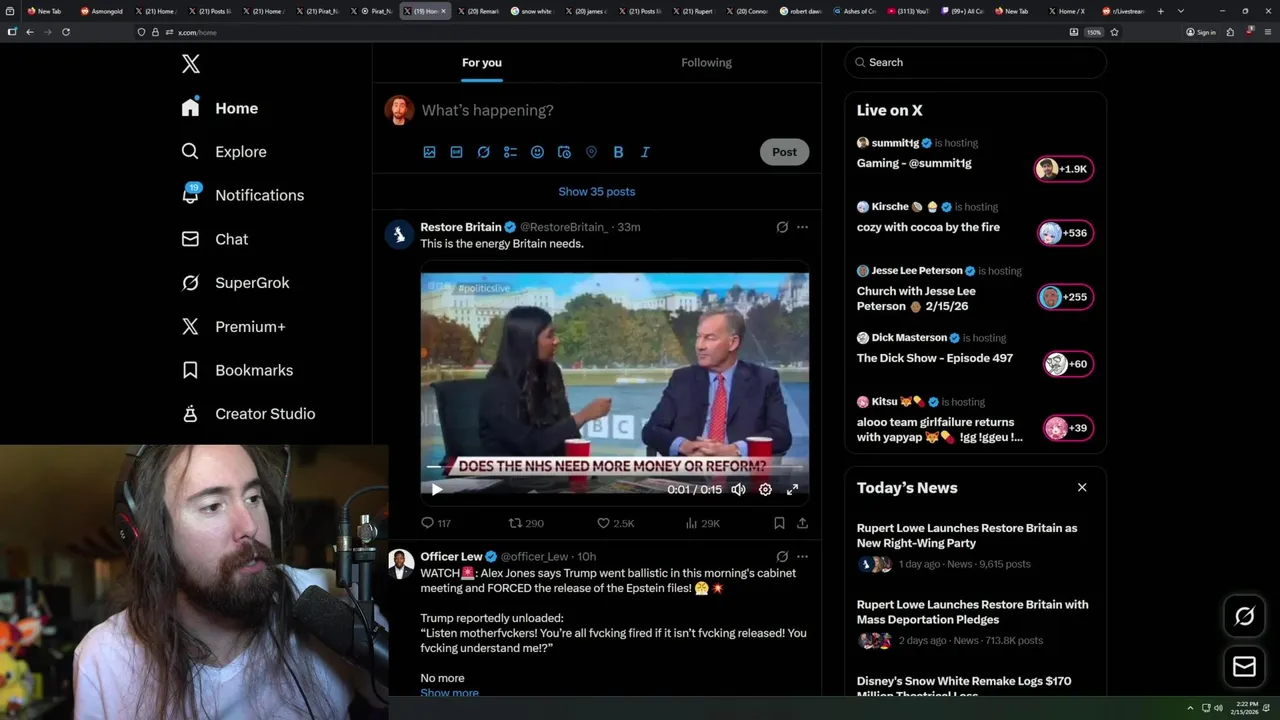Image resolution: width=1280 pixels, height=720 pixels.
Task: Like the Restore Britain post
Action: tap(615, 523)
